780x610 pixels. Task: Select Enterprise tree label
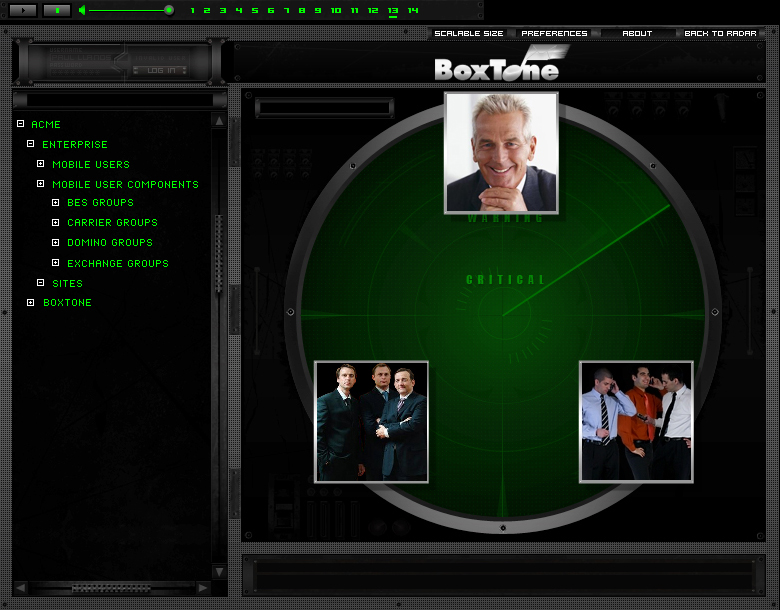[x=75, y=144]
